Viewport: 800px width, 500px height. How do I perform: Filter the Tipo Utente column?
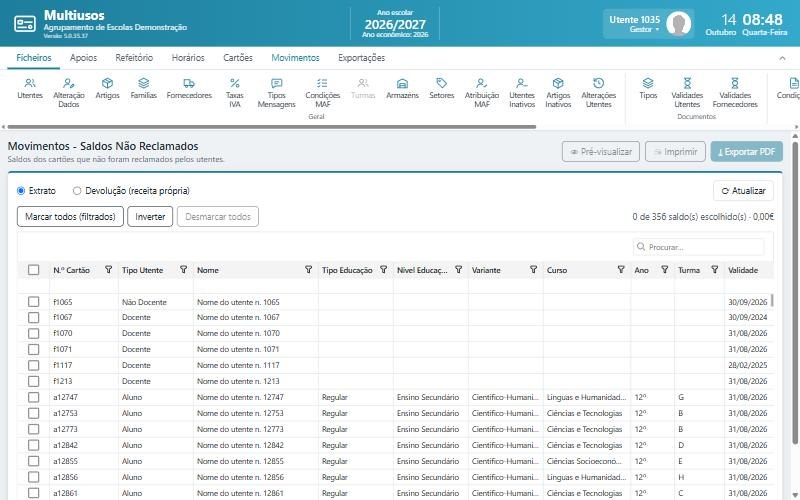tap(183, 269)
